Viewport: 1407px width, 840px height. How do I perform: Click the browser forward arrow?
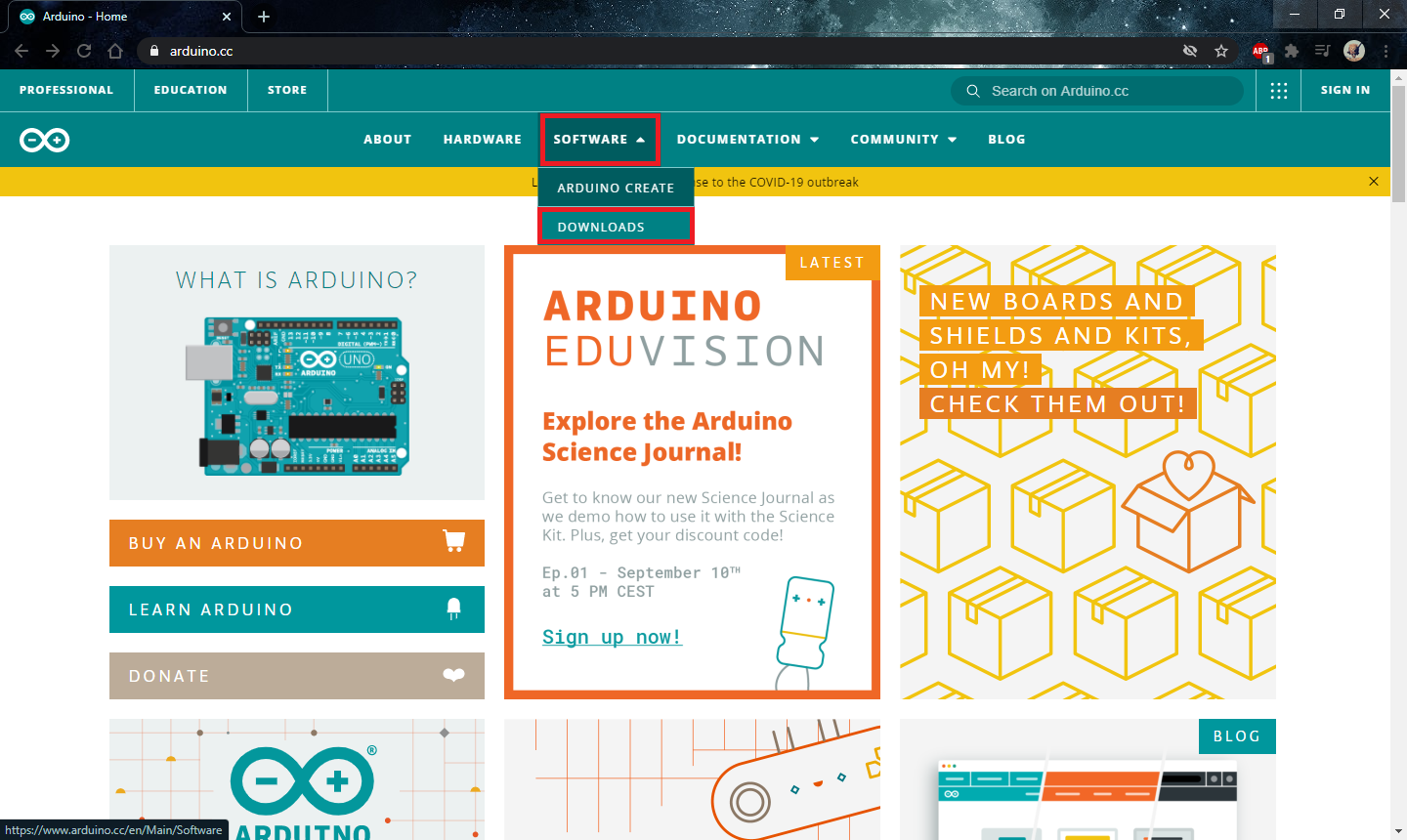pos(53,51)
